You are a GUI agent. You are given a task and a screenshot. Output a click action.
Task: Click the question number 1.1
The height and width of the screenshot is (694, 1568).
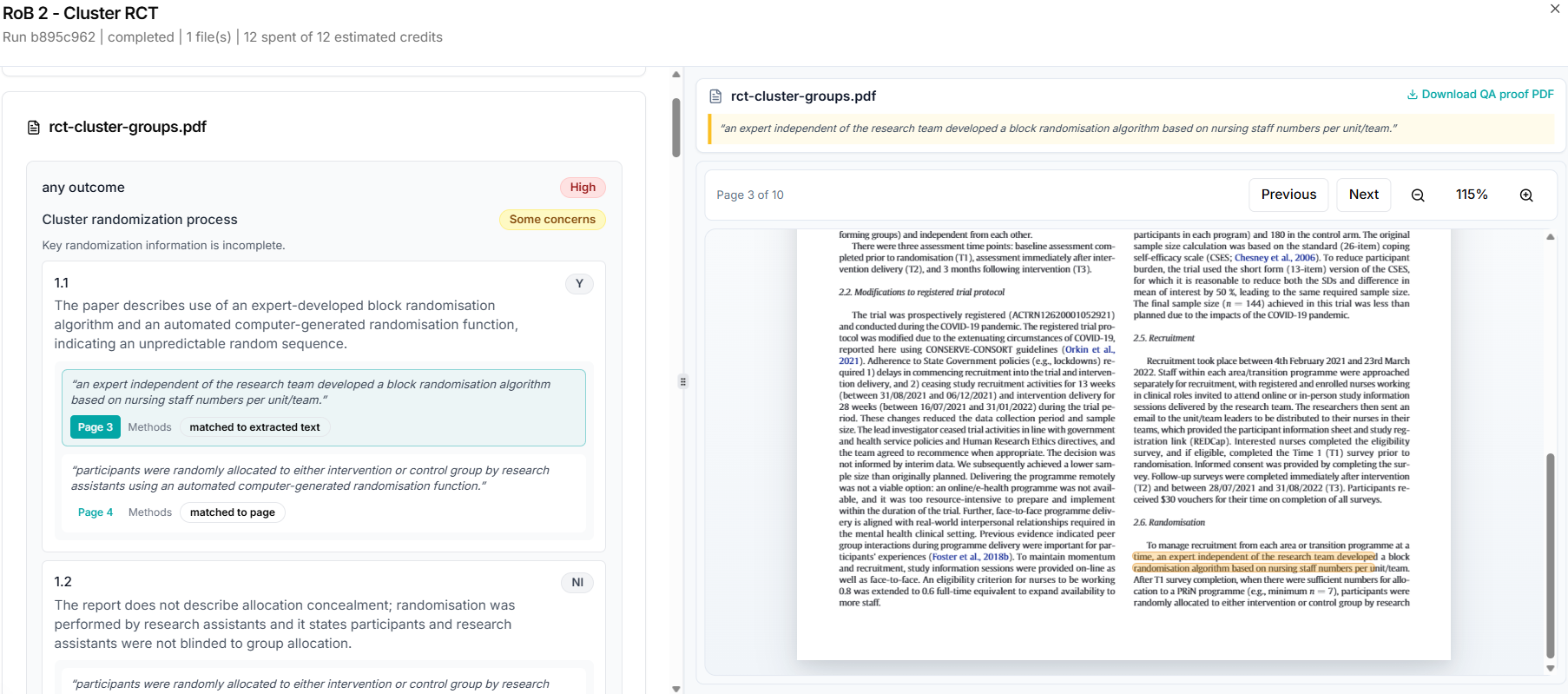click(62, 283)
